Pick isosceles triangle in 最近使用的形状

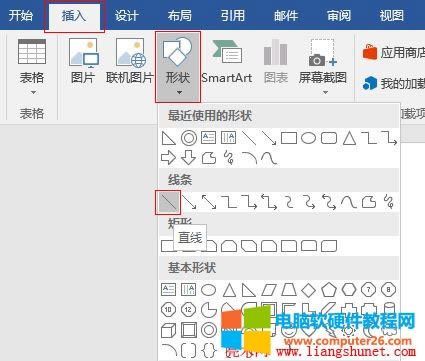click(x=349, y=138)
